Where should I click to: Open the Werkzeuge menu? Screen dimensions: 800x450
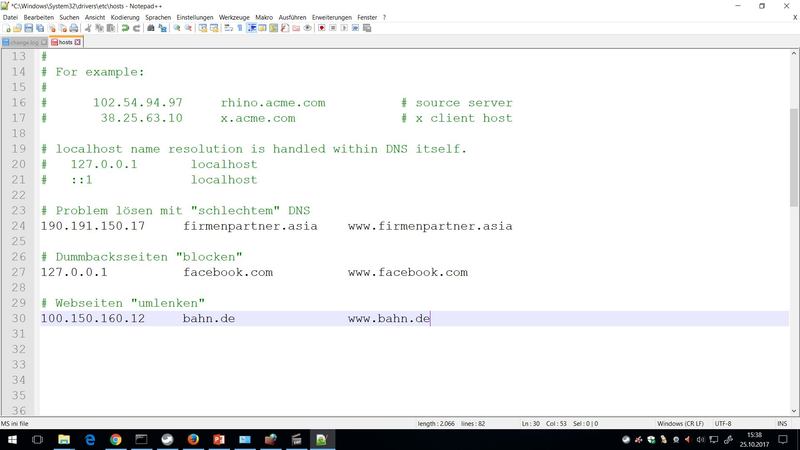(x=234, y=17)
